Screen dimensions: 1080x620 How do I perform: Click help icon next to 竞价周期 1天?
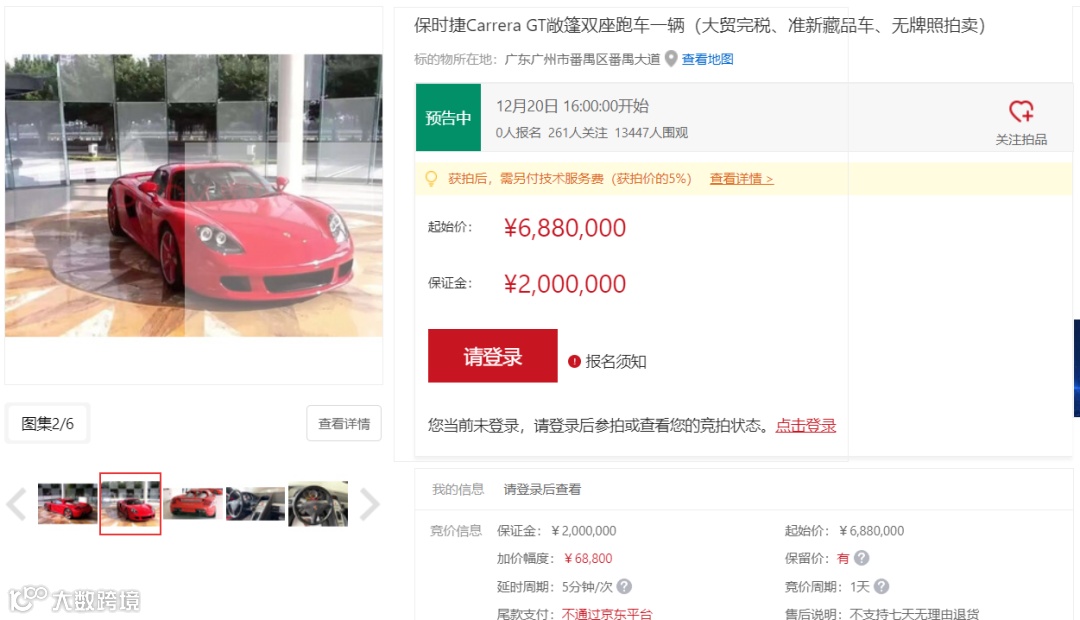(881, 586)
